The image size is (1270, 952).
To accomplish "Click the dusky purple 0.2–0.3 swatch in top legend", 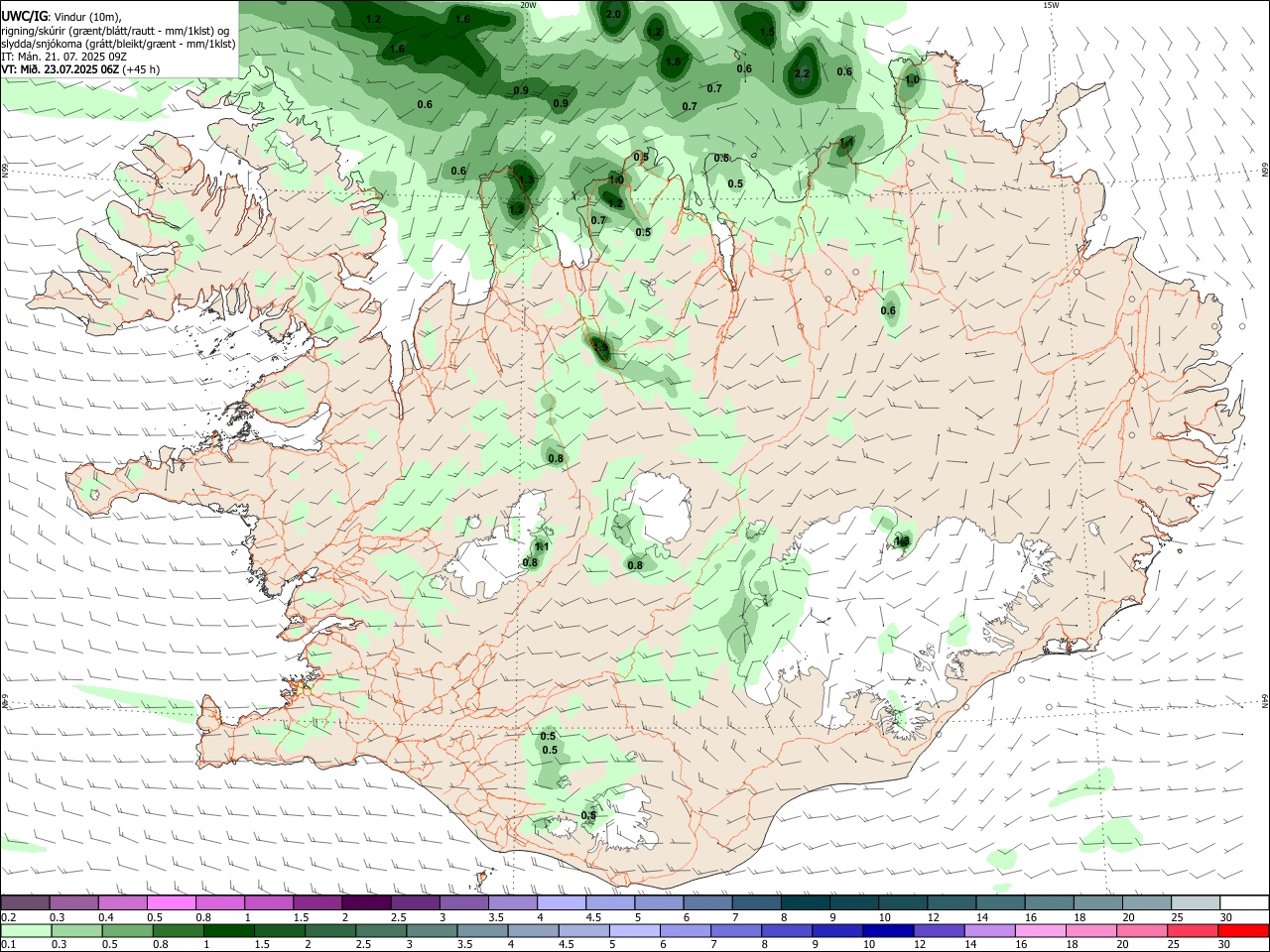I will 25,903.
